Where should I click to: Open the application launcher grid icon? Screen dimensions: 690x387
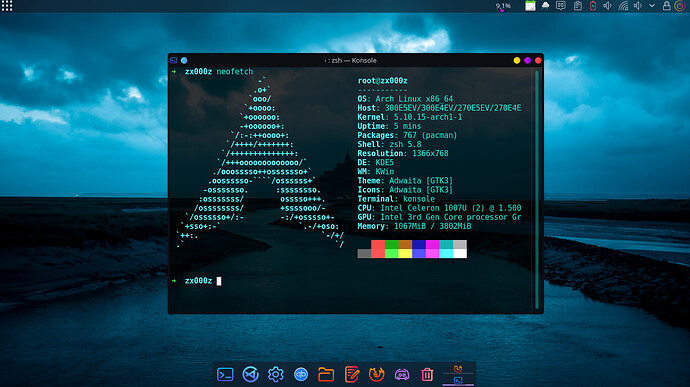(x=7, y=6)
